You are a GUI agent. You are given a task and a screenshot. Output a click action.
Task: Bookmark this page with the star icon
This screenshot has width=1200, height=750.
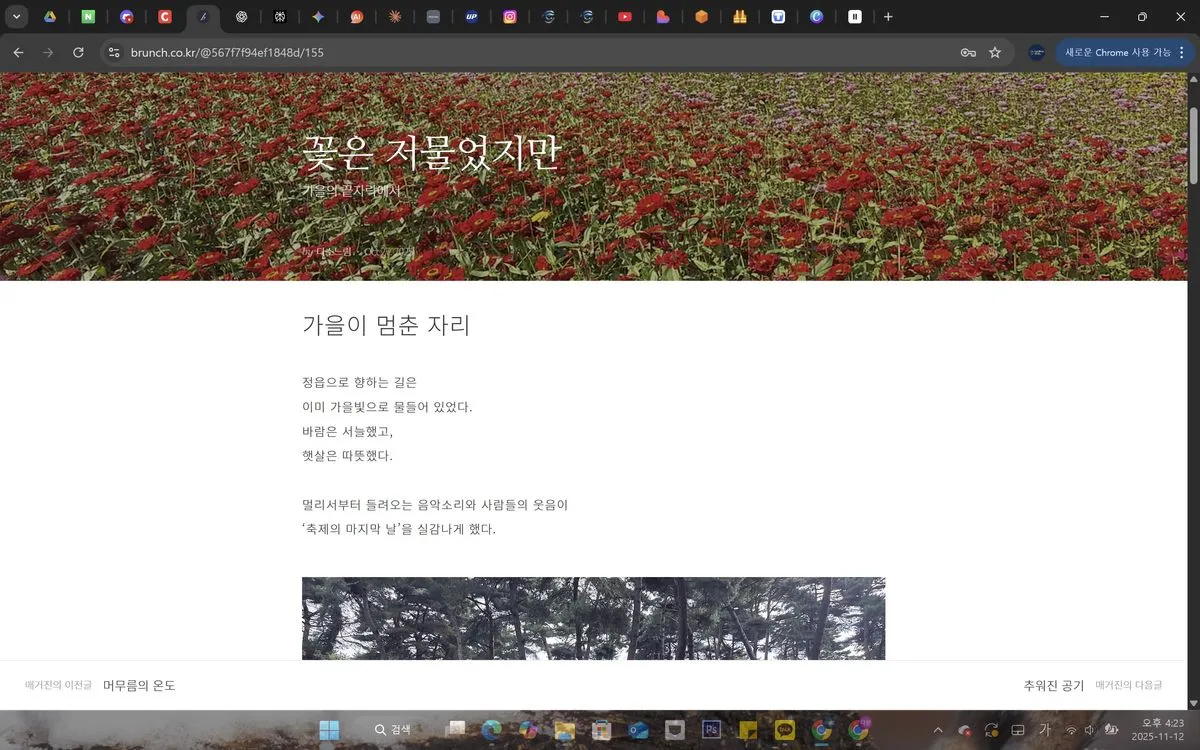(995, 52)
